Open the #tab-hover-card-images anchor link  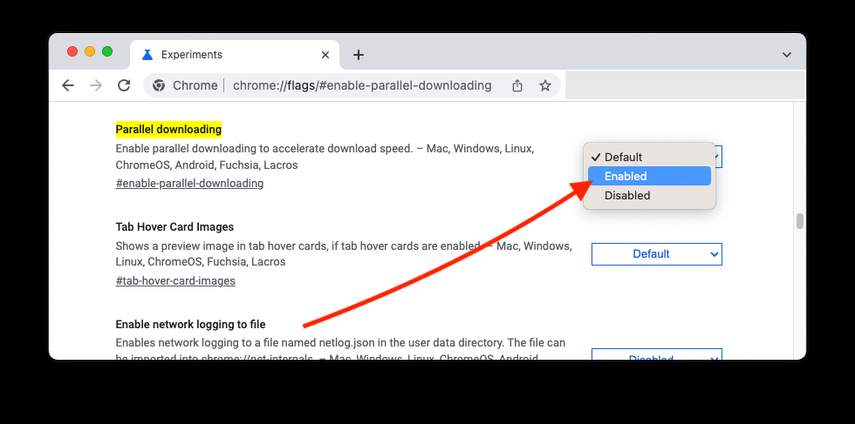(x=175, y=281)
